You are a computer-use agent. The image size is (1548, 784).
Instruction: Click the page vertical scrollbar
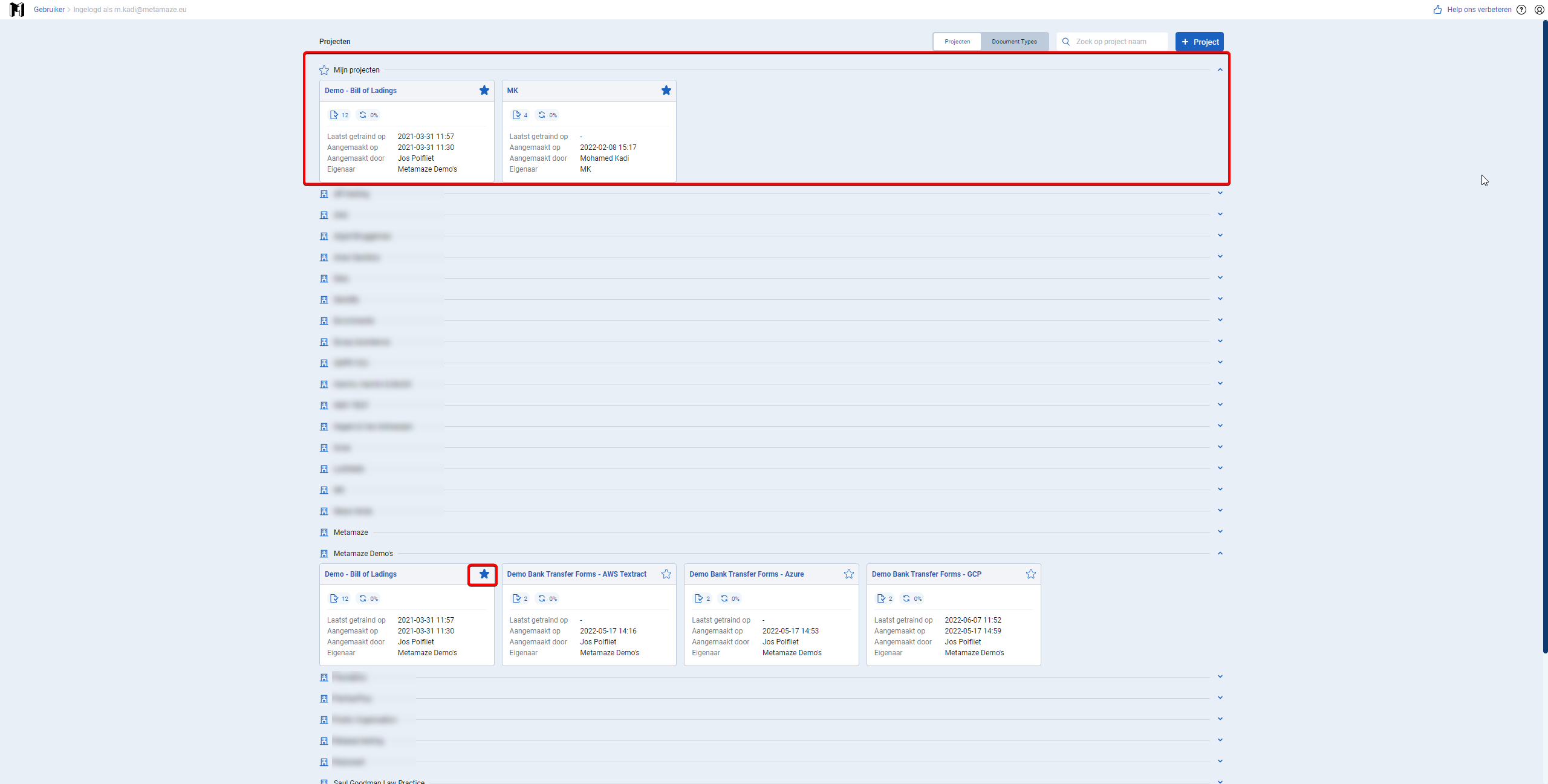pos(1545,336)
